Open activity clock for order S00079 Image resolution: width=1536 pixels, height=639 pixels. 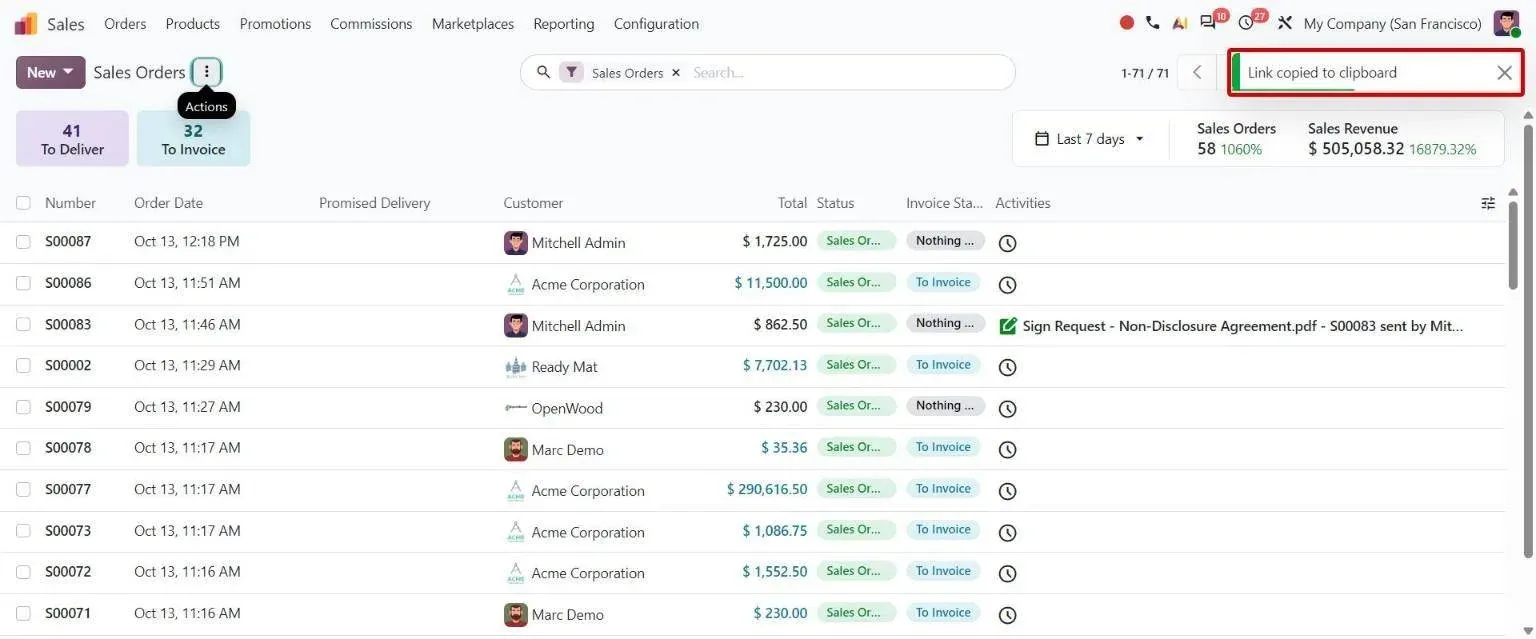tap(1008, 409)
